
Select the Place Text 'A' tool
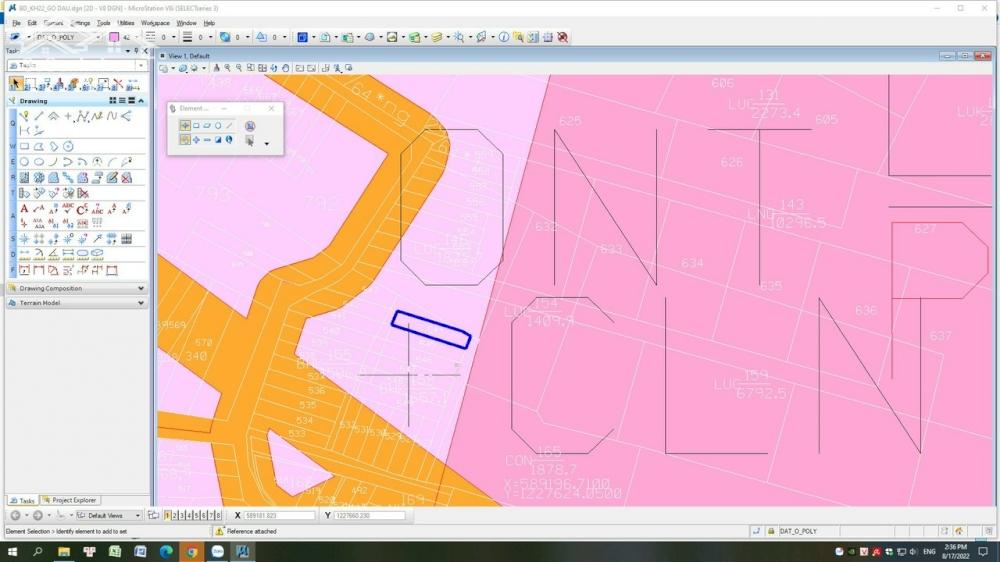(24, 208)
